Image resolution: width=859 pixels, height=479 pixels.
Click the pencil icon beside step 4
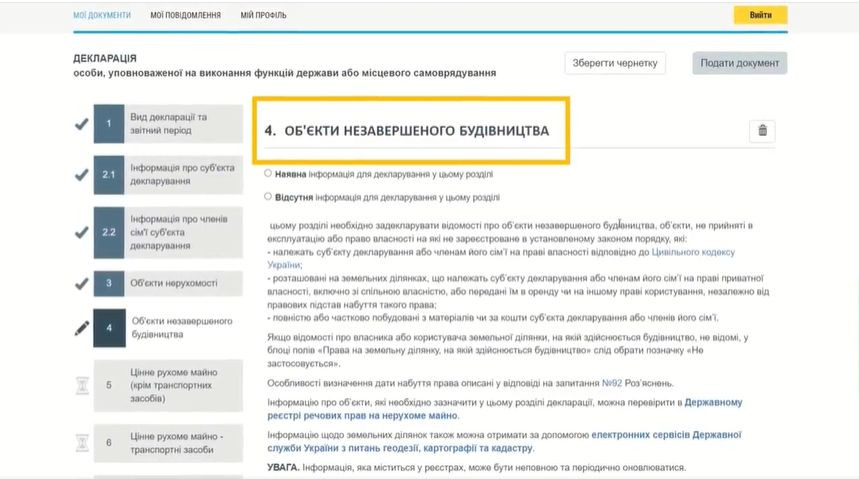click(x=82, y=328)
